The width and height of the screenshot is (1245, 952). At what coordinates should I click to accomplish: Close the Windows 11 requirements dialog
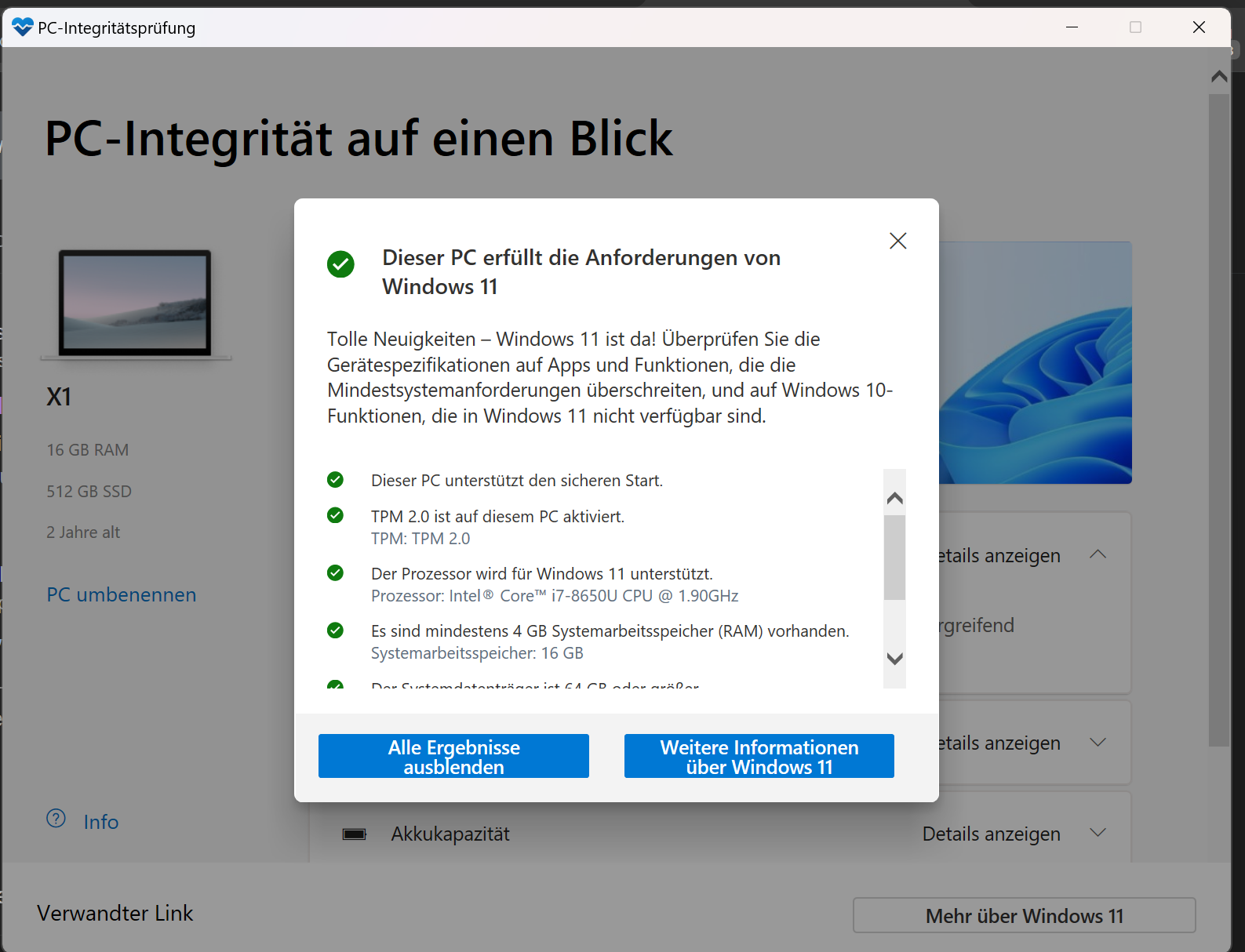pos(897,241)
